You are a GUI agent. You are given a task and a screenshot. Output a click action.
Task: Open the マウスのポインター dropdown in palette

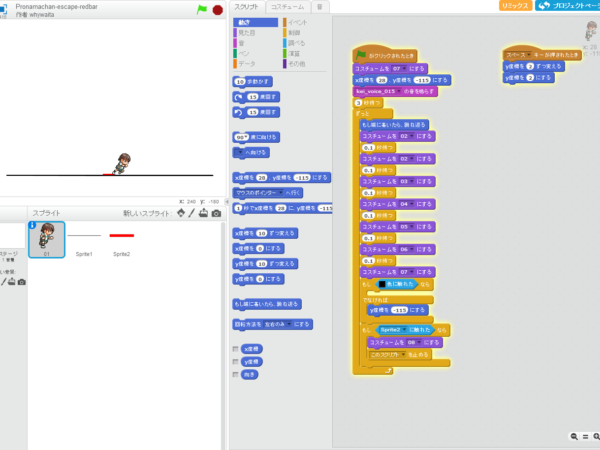pyautogui.click(x=280, y=193)
